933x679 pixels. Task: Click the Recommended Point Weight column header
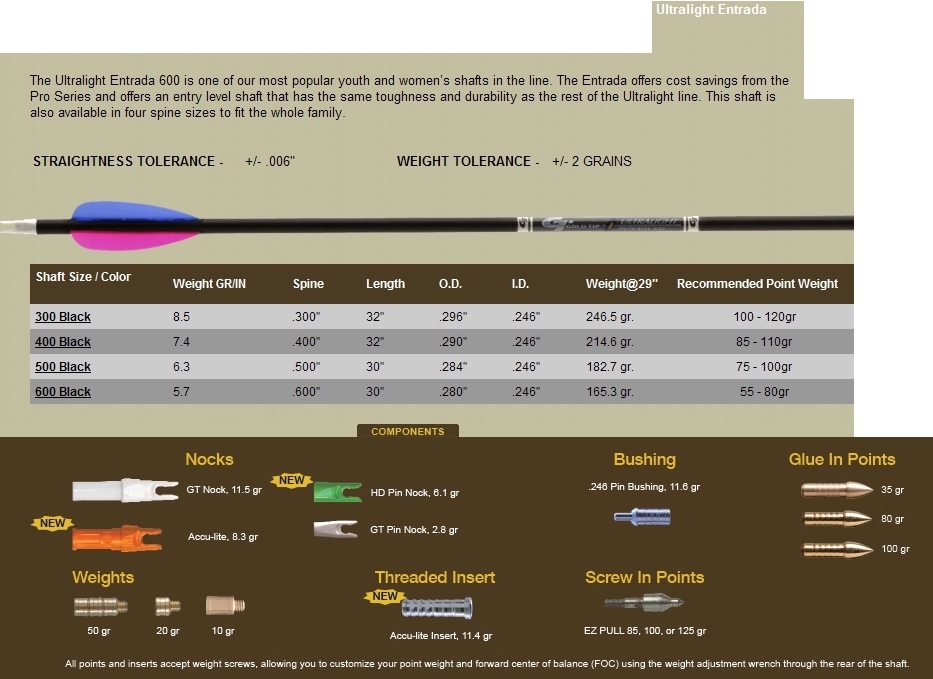click(757, 284)
